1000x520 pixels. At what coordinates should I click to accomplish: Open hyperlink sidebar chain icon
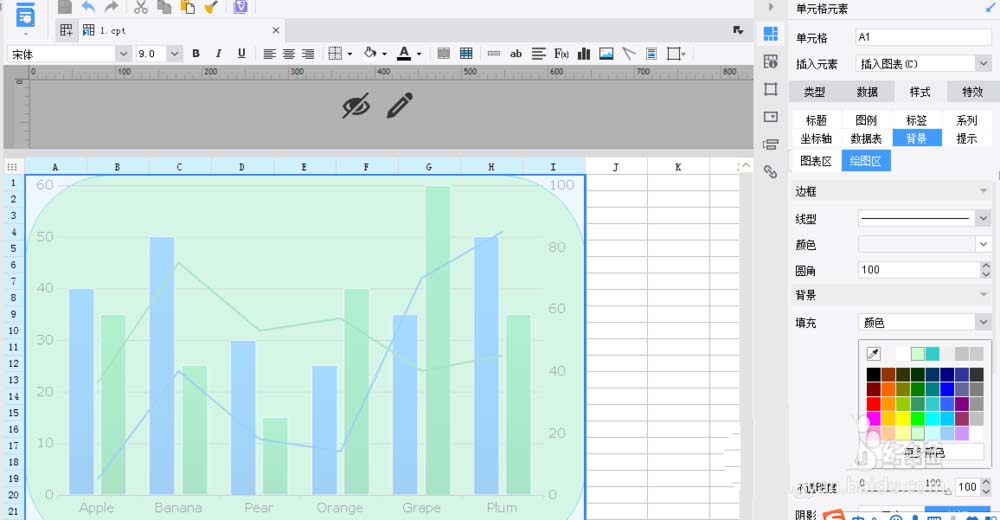pos(770,172)
